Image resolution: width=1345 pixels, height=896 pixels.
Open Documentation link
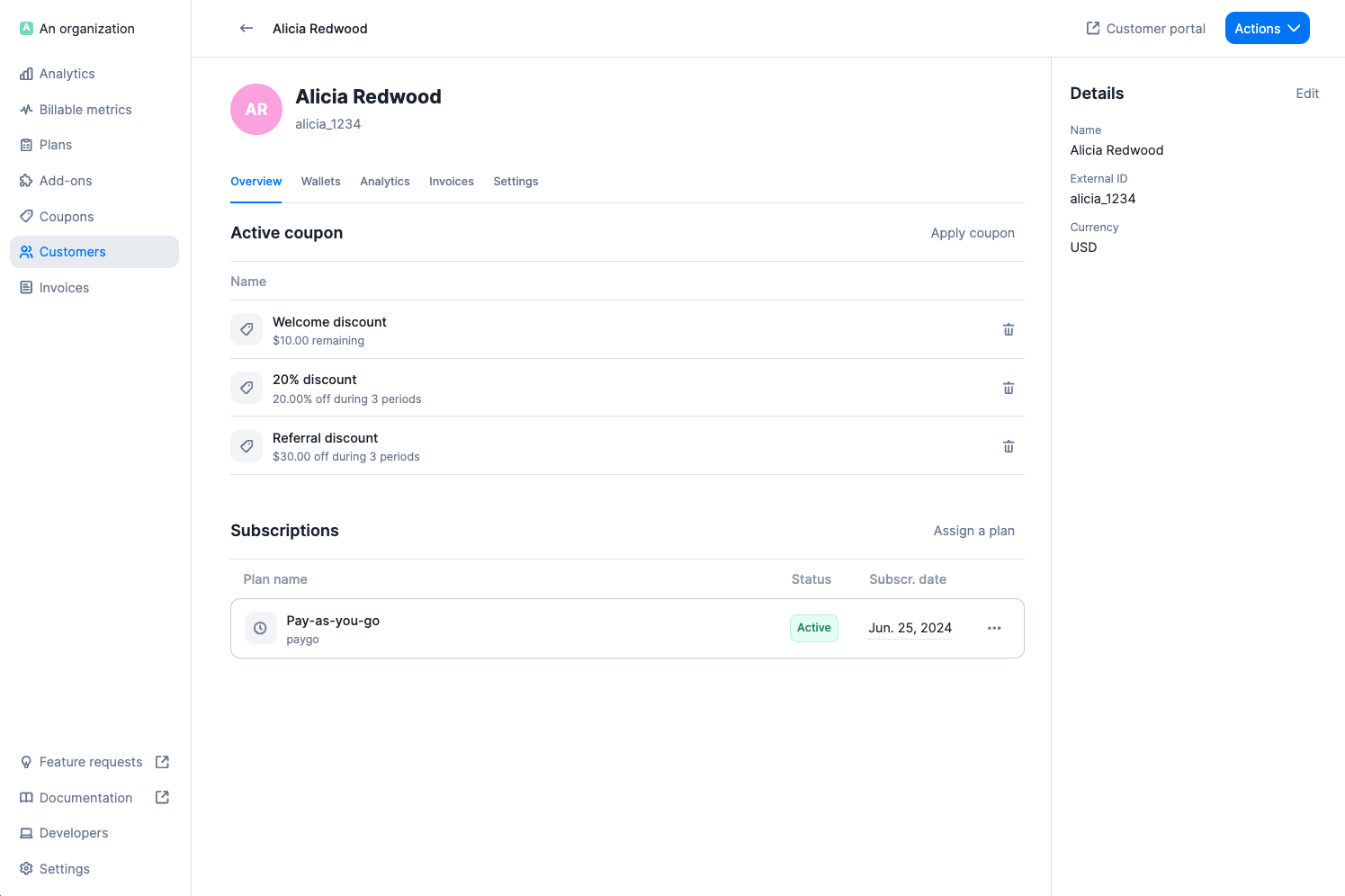click(94, 798)
